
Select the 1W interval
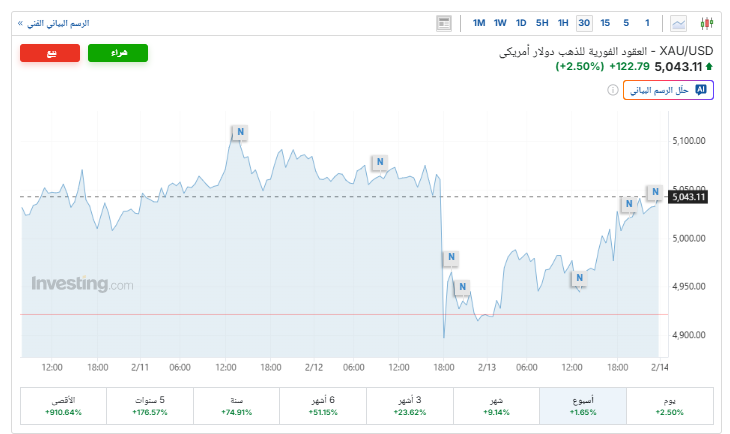(500, 23)
